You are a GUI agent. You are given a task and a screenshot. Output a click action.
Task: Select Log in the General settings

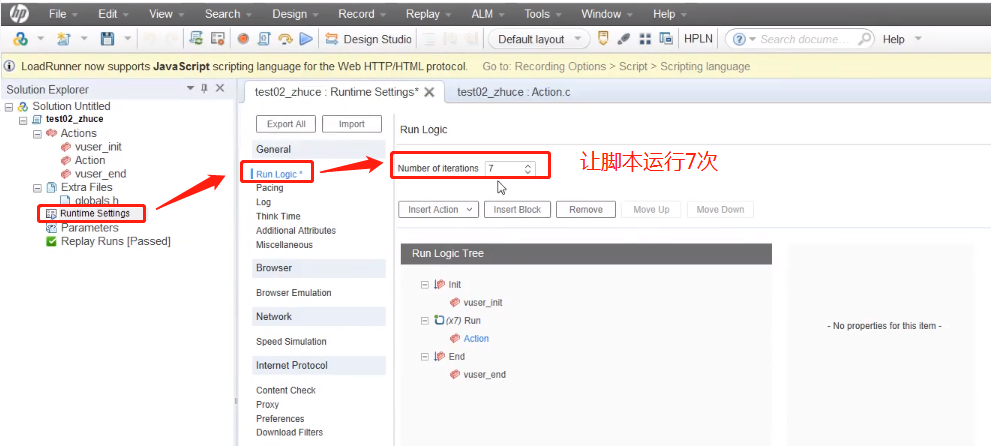tap(264, 202)
